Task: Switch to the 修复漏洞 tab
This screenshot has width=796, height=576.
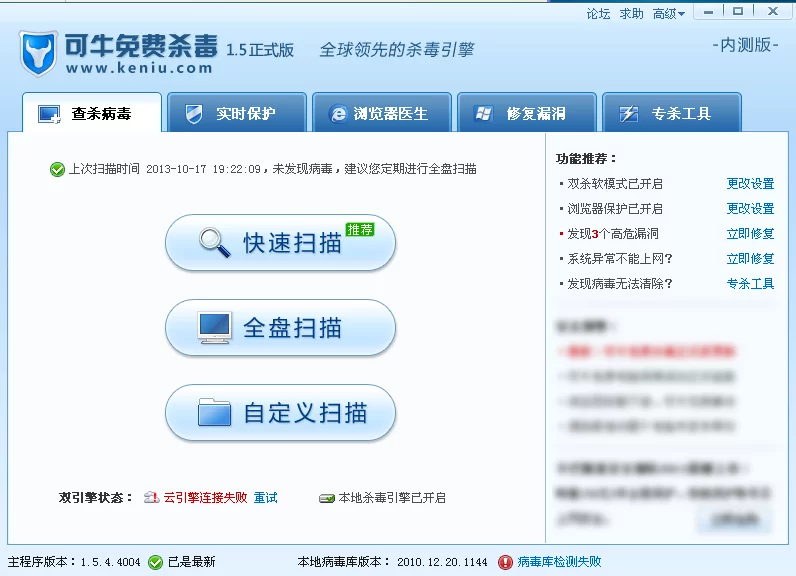Action: pyautogui.click(x=527, y=113)
